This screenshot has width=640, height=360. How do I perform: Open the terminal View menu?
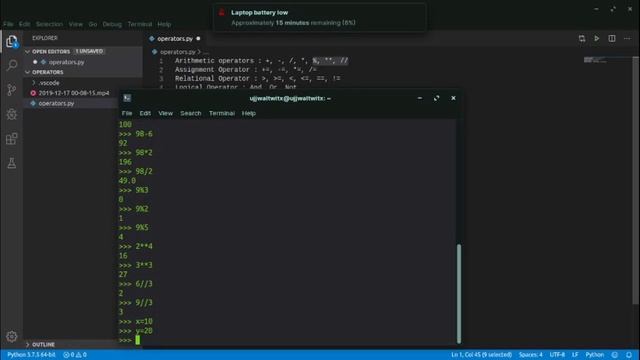[165, 113]
